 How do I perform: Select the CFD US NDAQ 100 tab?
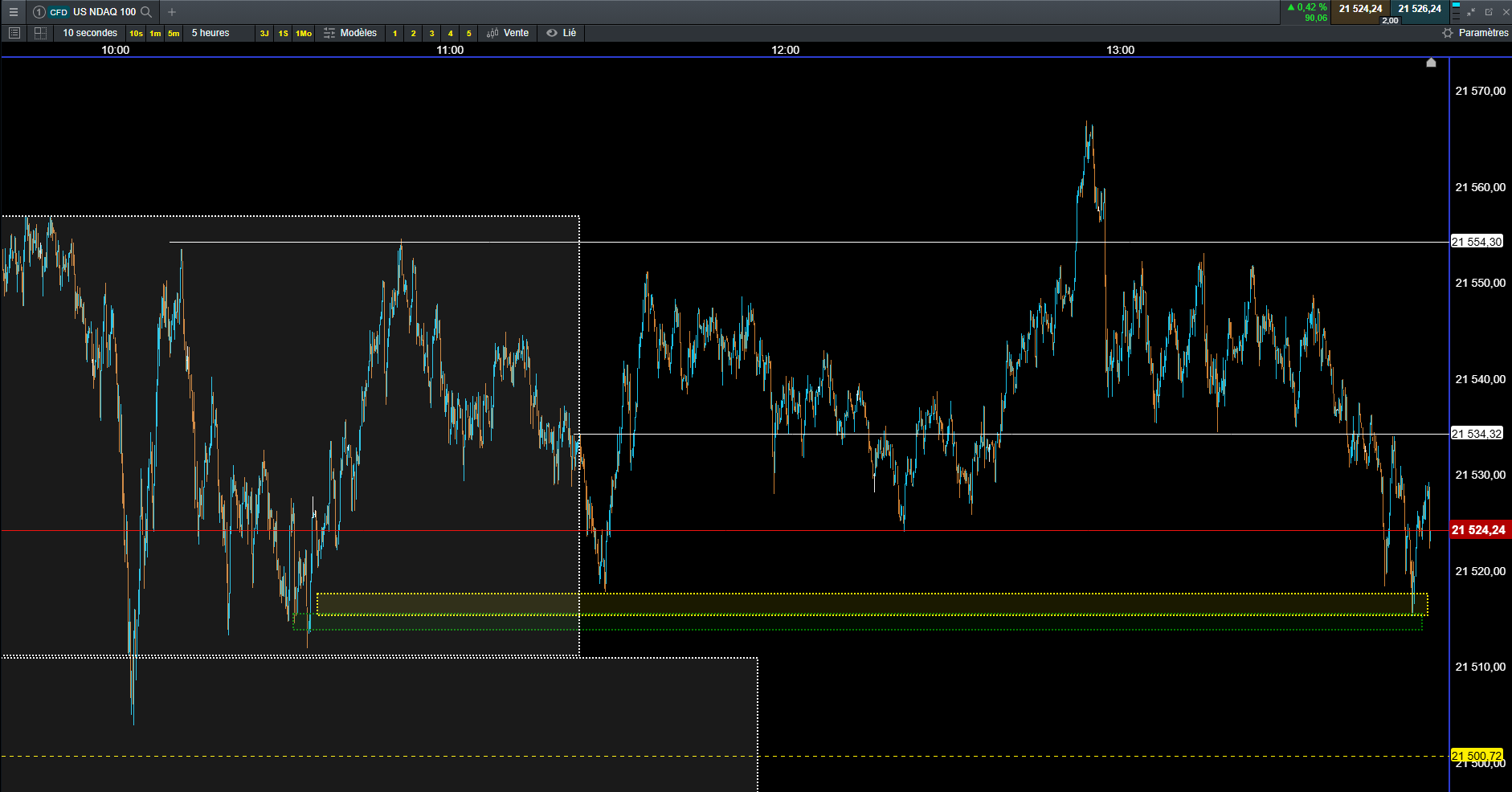tap(92, 12)
